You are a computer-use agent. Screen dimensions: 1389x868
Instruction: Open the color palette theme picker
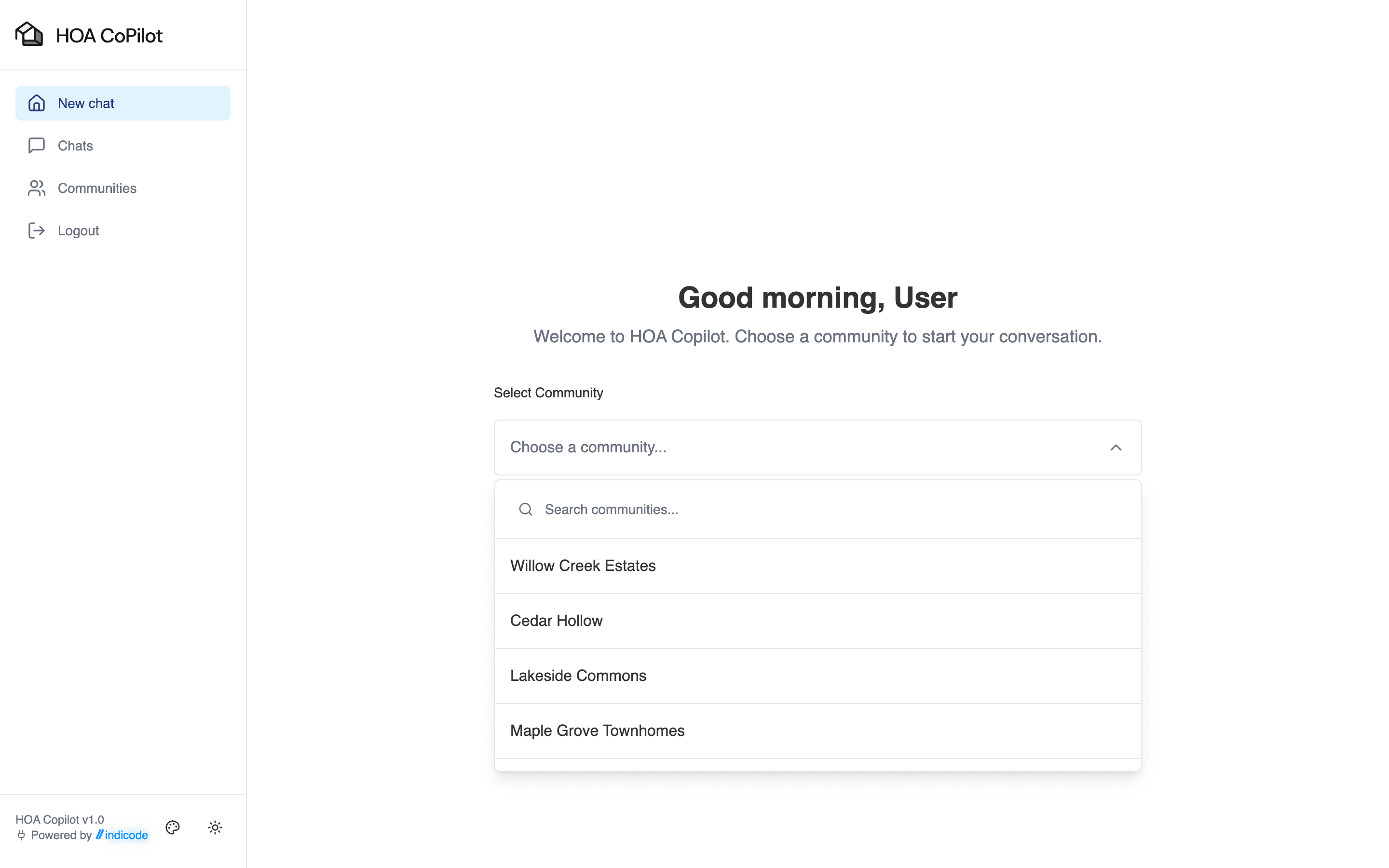(173, 827)
